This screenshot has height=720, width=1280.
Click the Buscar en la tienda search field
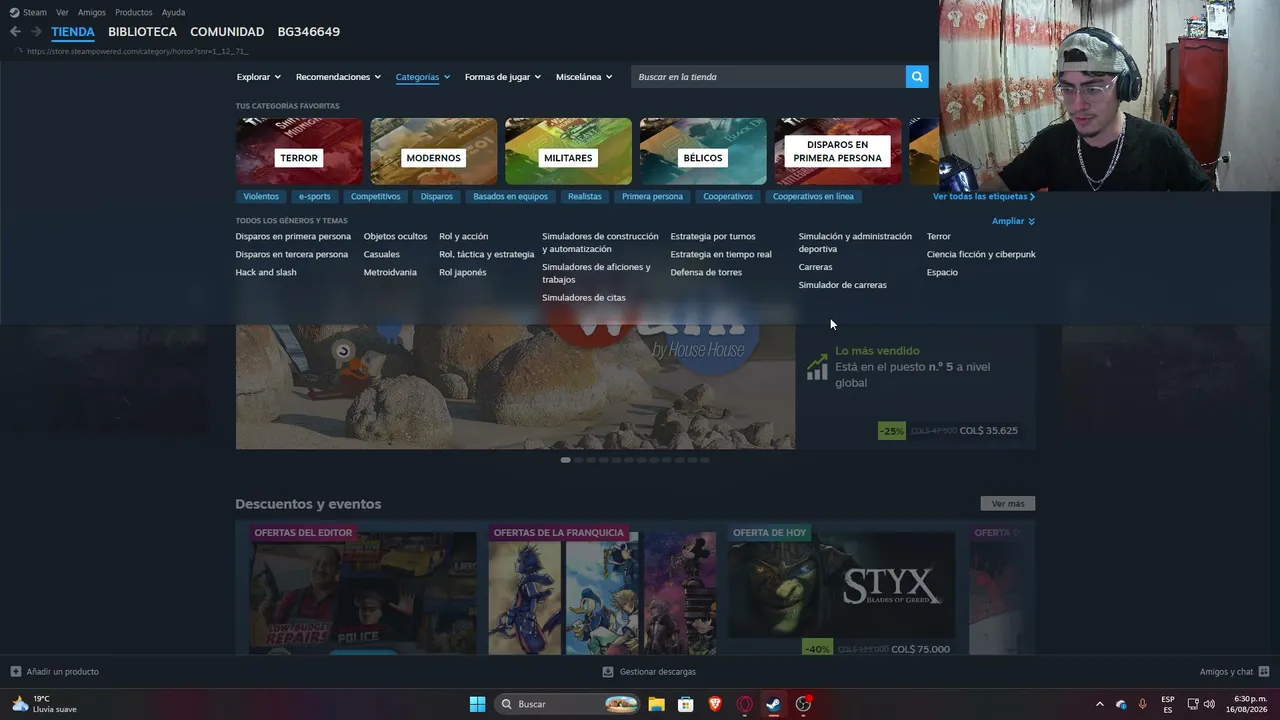coord(768,77)
